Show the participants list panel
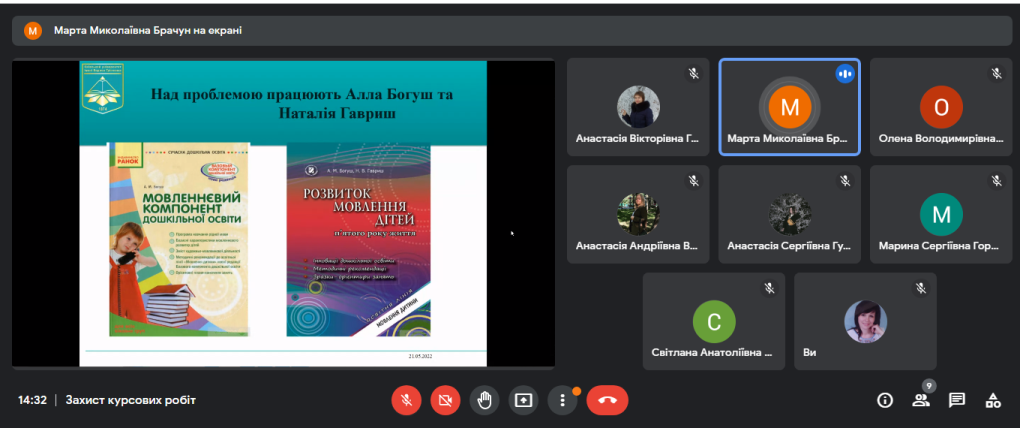The width and height of the screenshot is (1020, 428). [920, 400]
